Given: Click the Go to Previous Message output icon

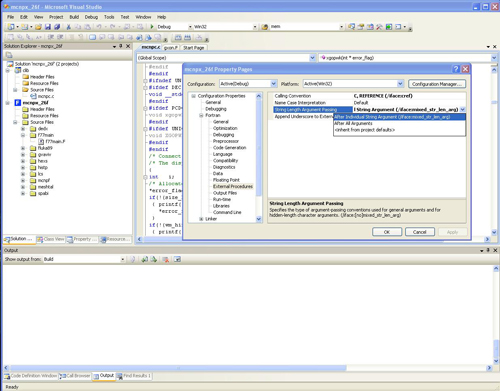Looking at the screenshot, I should pyautogui.click(x=144, y=259).
